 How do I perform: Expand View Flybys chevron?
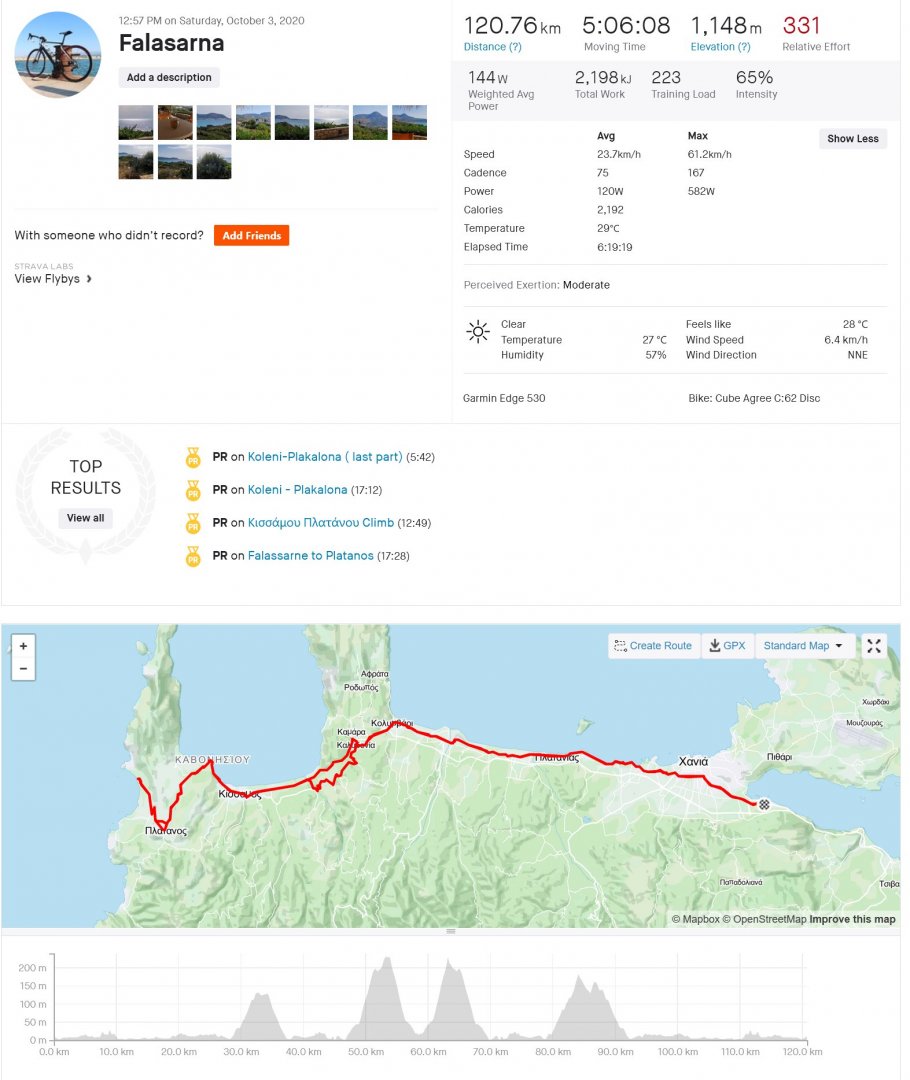click(89, 279)
